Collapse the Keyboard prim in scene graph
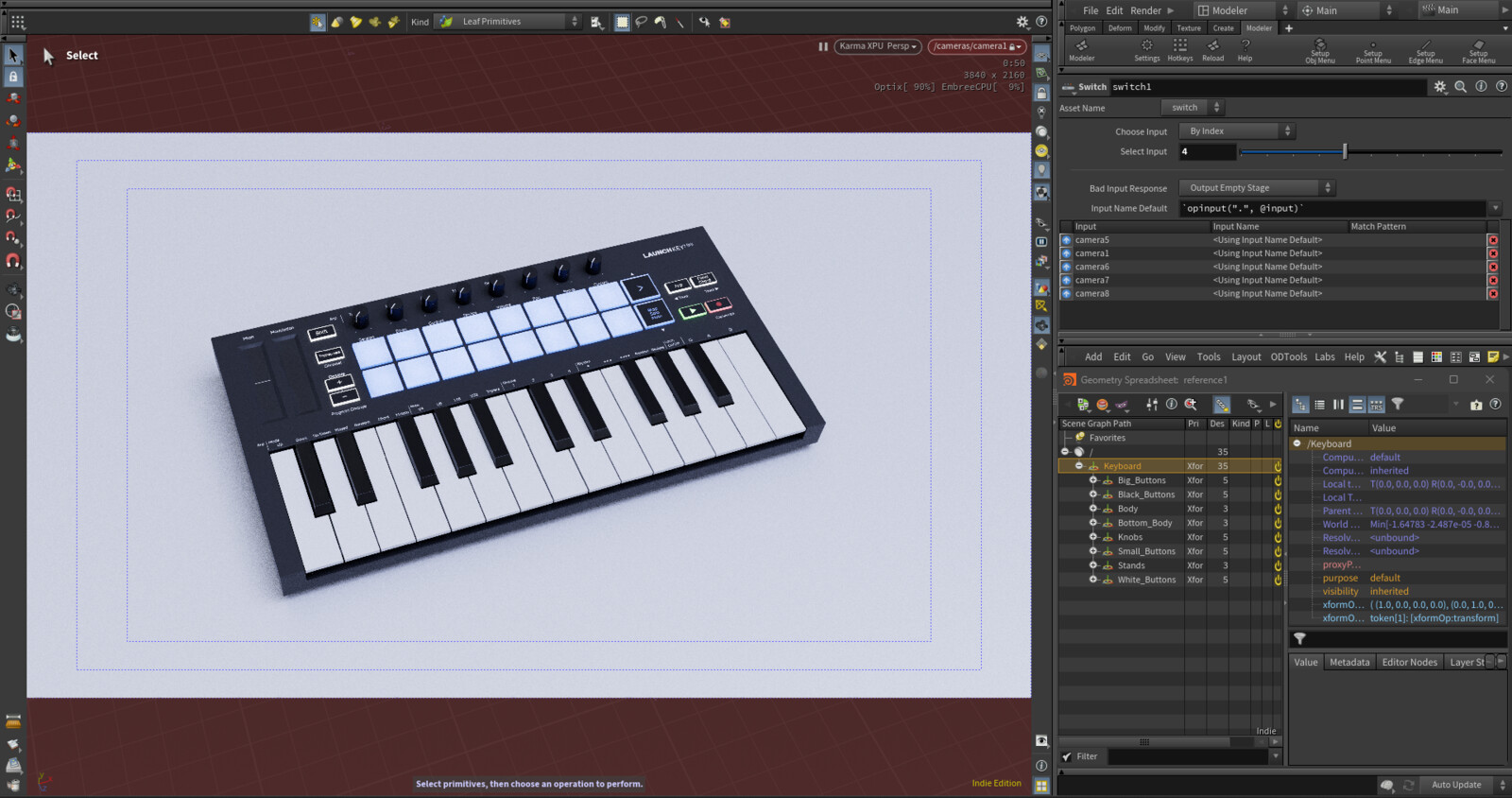 click(x=1079, y=466)
